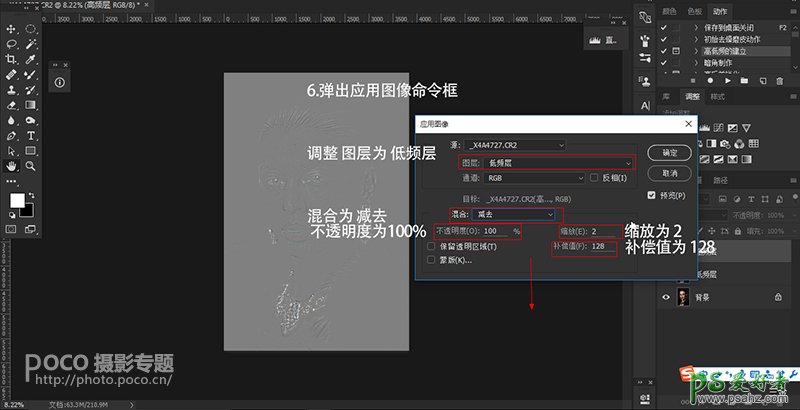Select the Clone Stamp tool
Viewport: 800px width, 410px height.
point(11,90)
